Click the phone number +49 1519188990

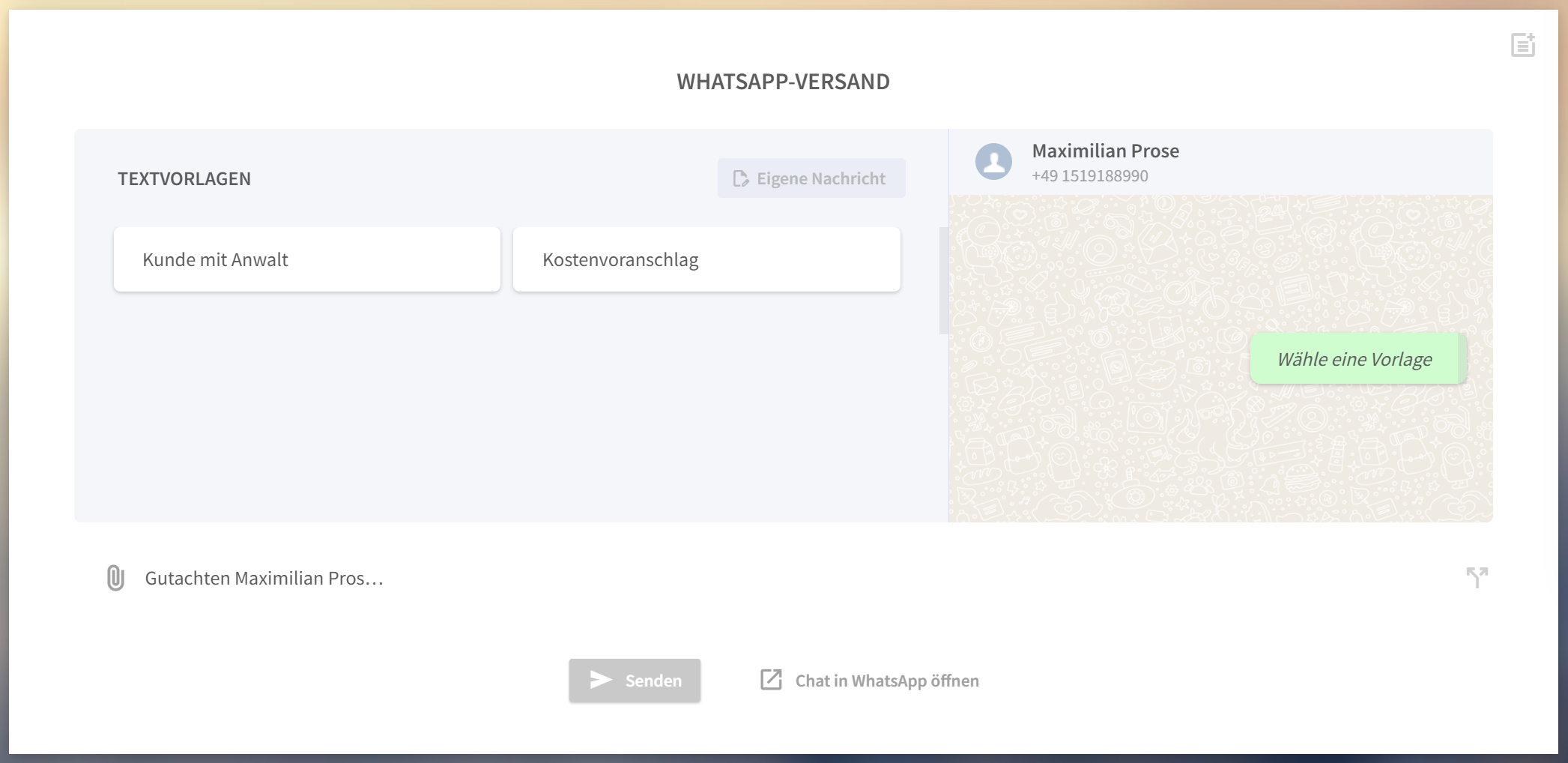coord(1089,176)
